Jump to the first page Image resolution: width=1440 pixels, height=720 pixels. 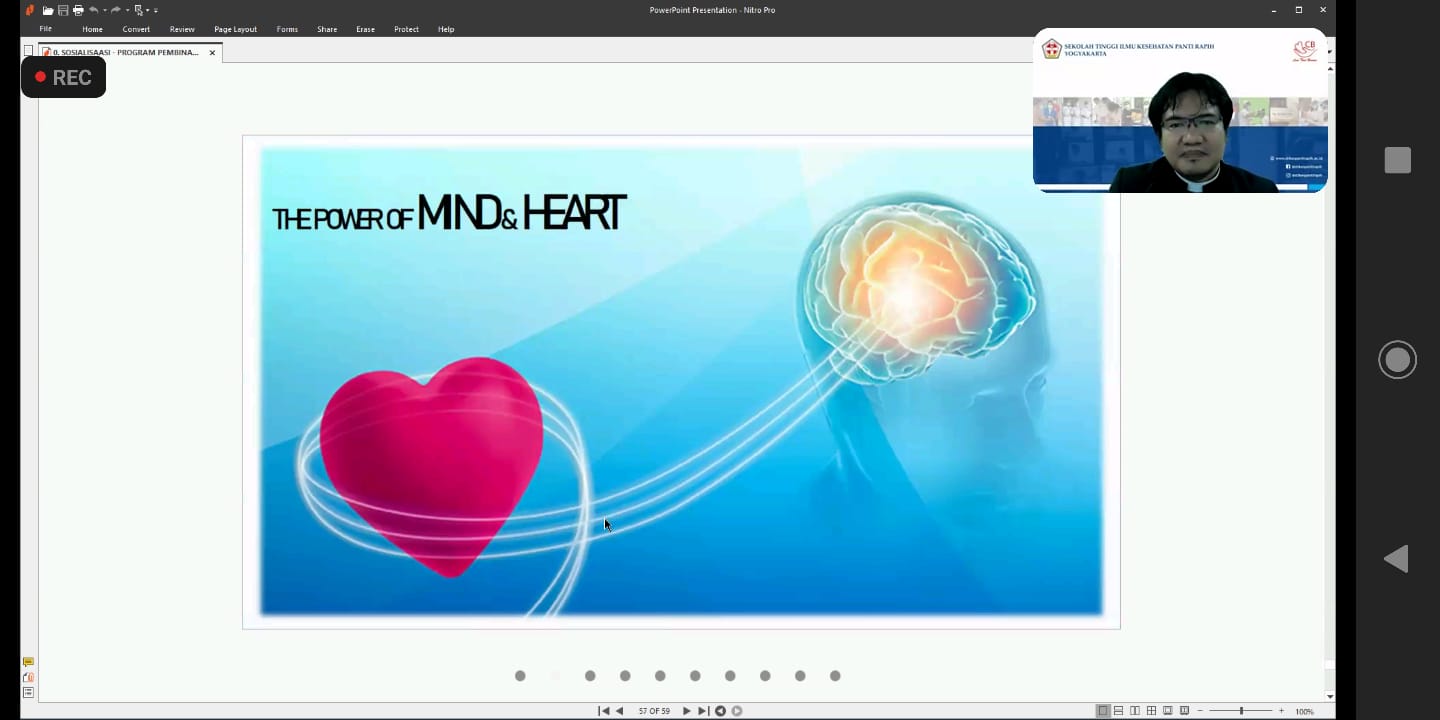click(x=603, y=711)
